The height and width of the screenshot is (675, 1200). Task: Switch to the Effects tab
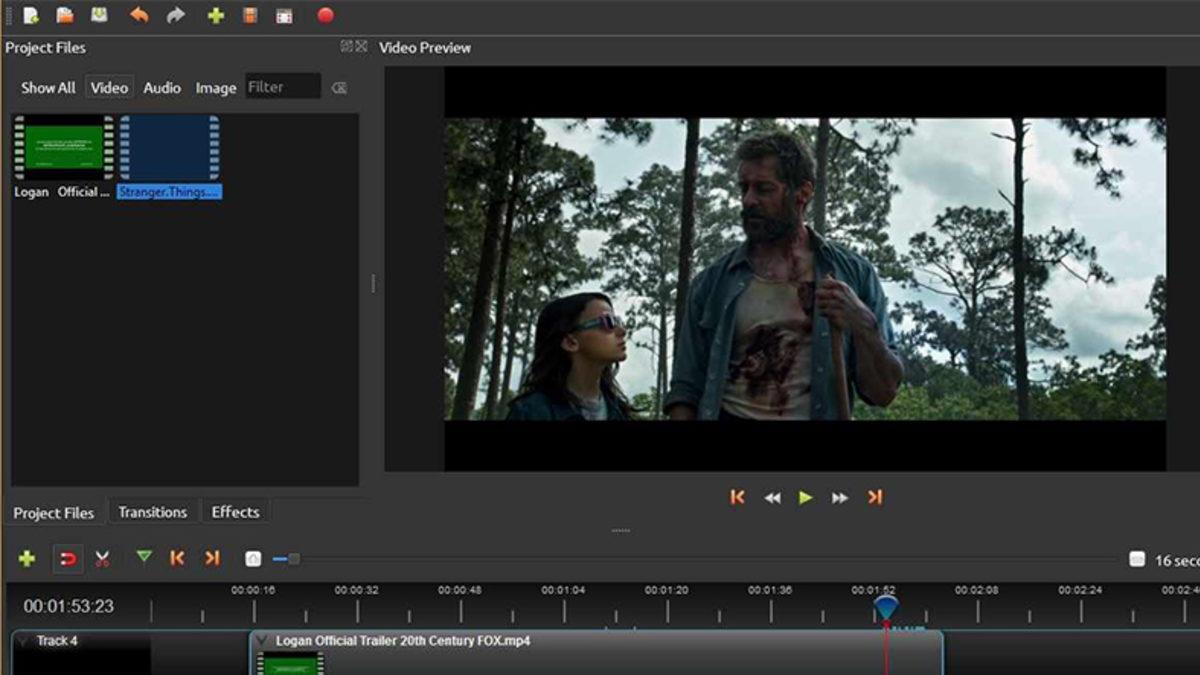point(235,511)
